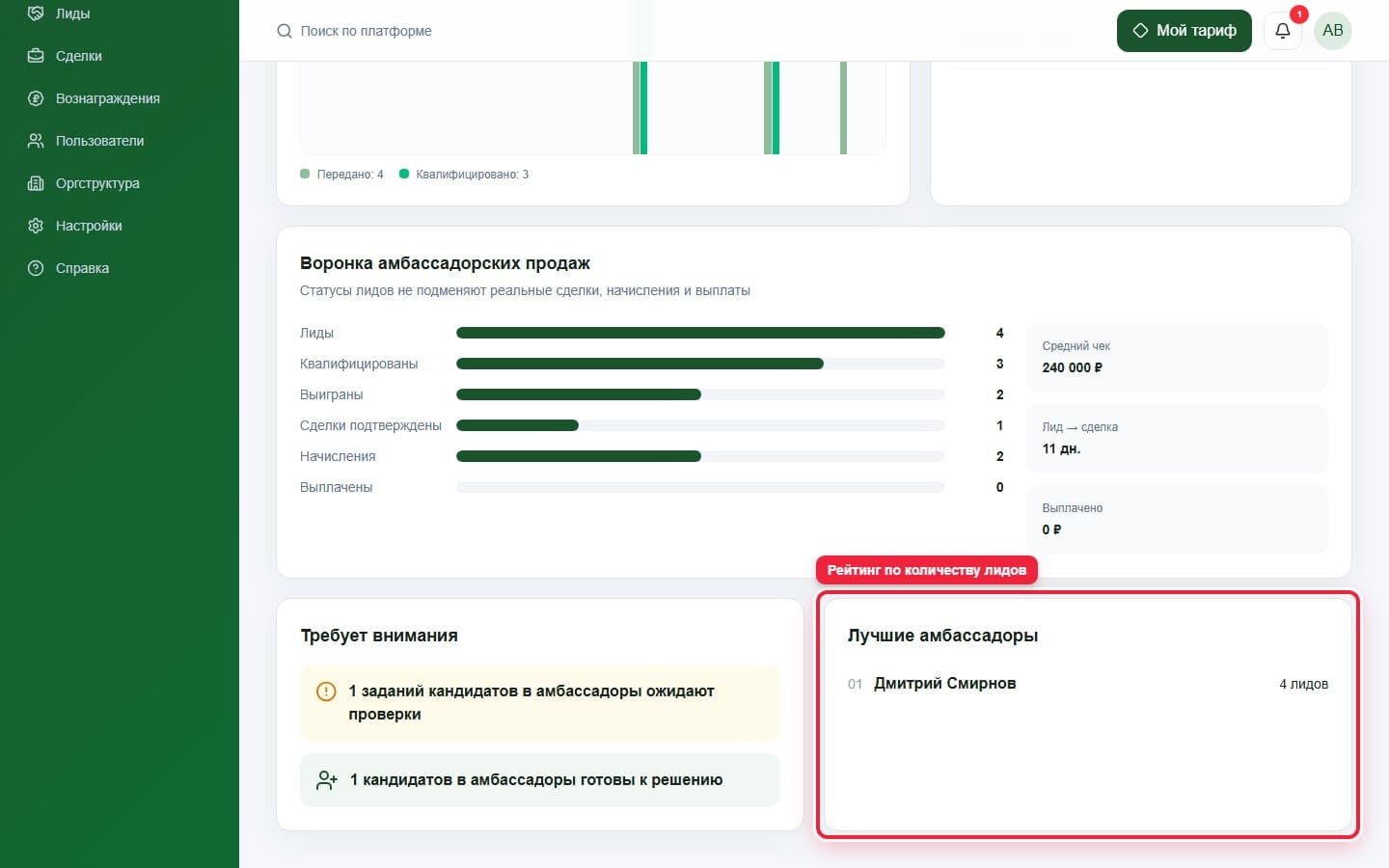The width and height of the screenshot is (1389, 868).
Task: Click the Выигранные funnel progress bar
Action: pyautogui.click(x=700, y=394)
